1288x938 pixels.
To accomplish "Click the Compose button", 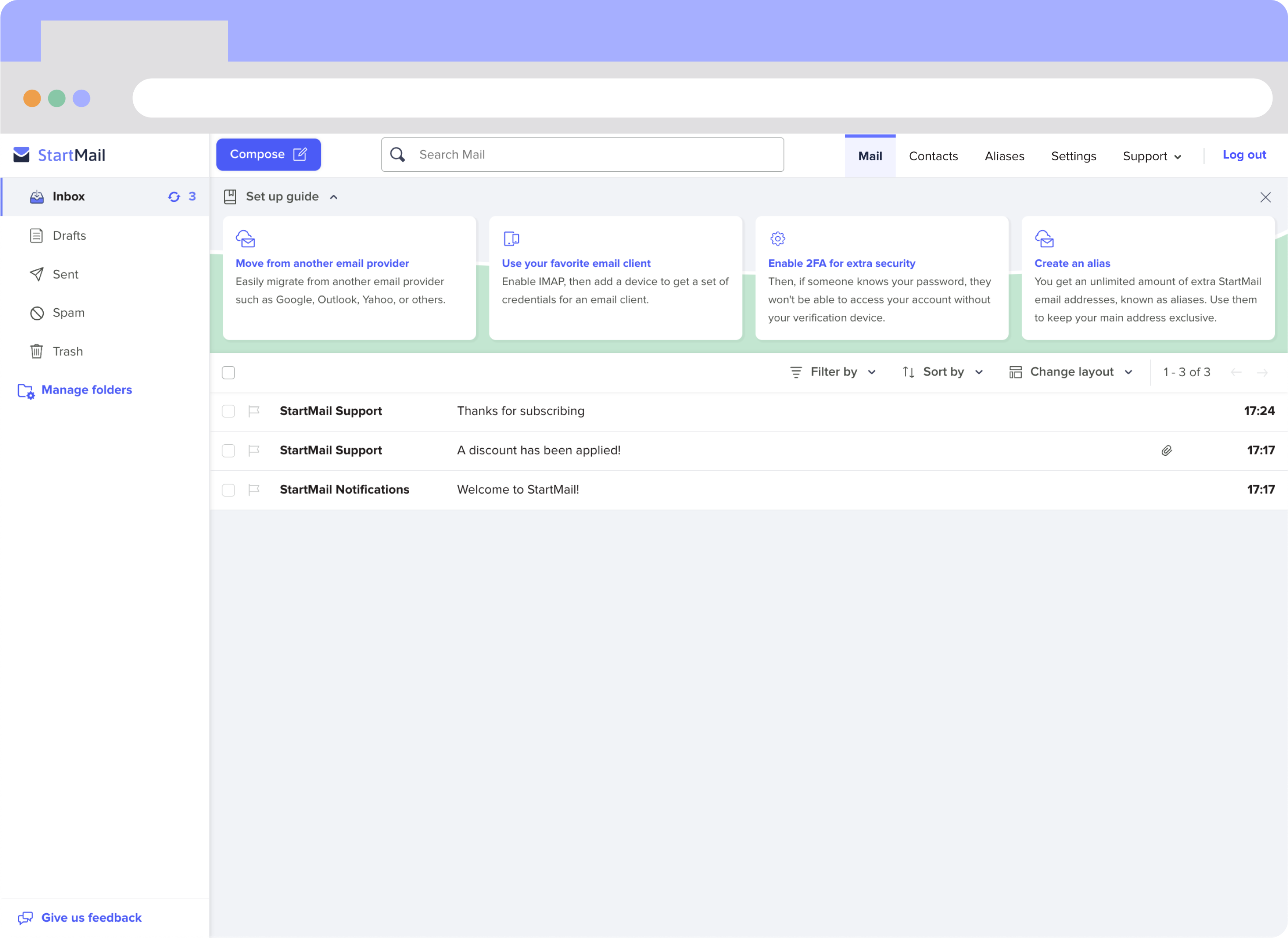I will pyautogui.click(x=268, y=154).
